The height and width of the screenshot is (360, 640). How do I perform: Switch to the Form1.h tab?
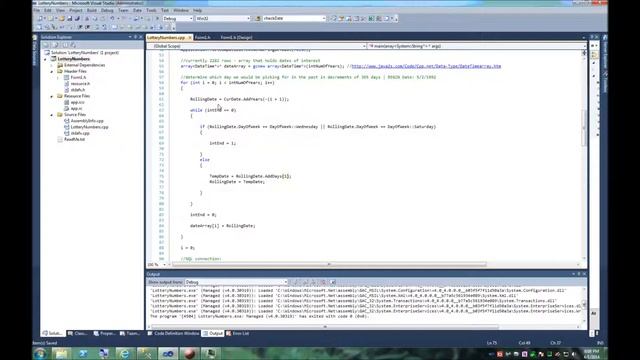(x=202, y=38)
